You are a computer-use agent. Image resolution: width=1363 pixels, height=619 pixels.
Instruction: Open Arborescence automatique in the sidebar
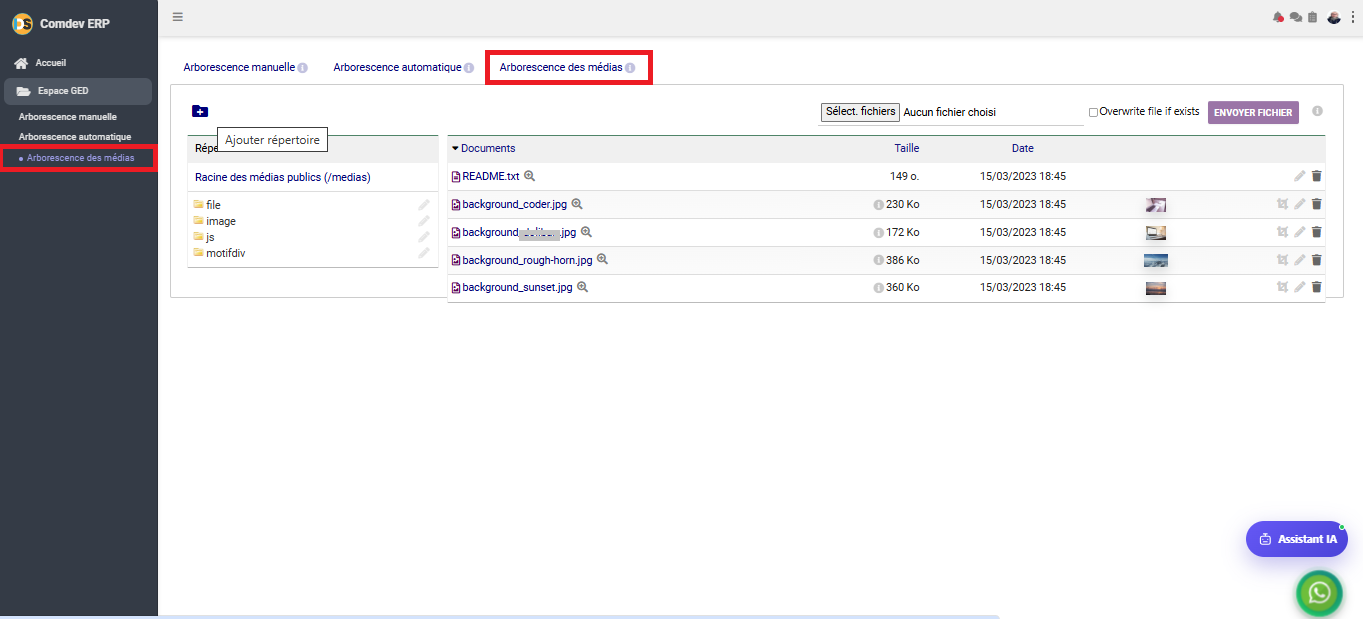[75, 137]
